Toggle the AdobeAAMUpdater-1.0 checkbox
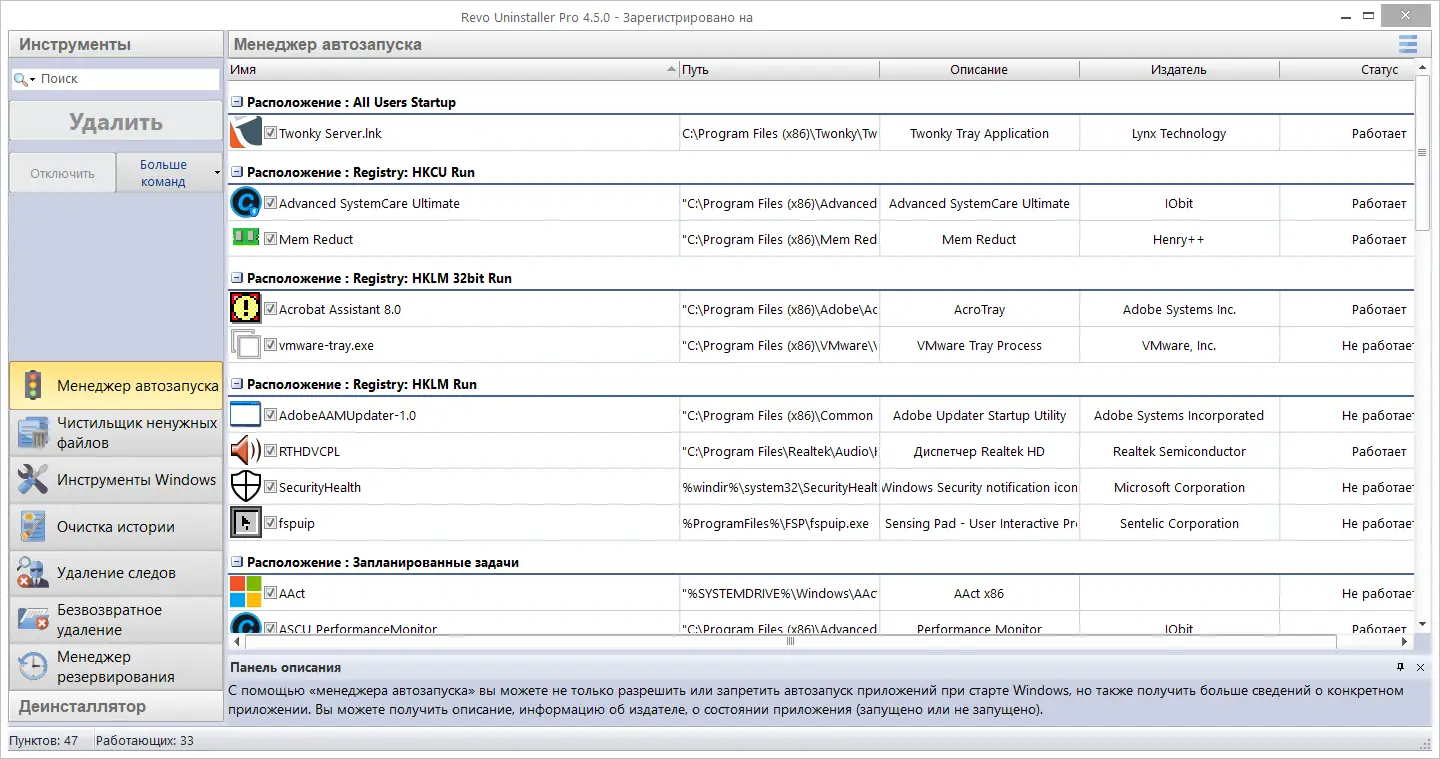This screenshot has width=1440, height=759. pyautogui.click(x=270, y=414)
